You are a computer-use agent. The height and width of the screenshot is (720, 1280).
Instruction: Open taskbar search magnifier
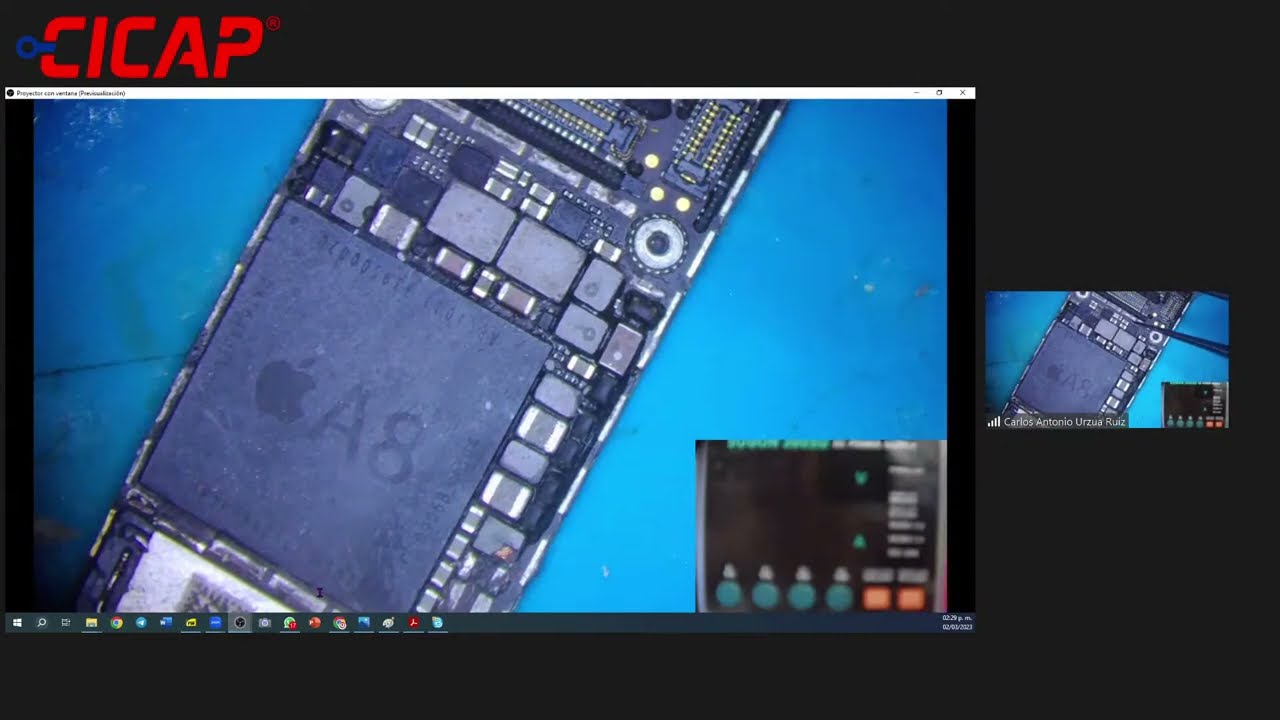pos(42,623)
